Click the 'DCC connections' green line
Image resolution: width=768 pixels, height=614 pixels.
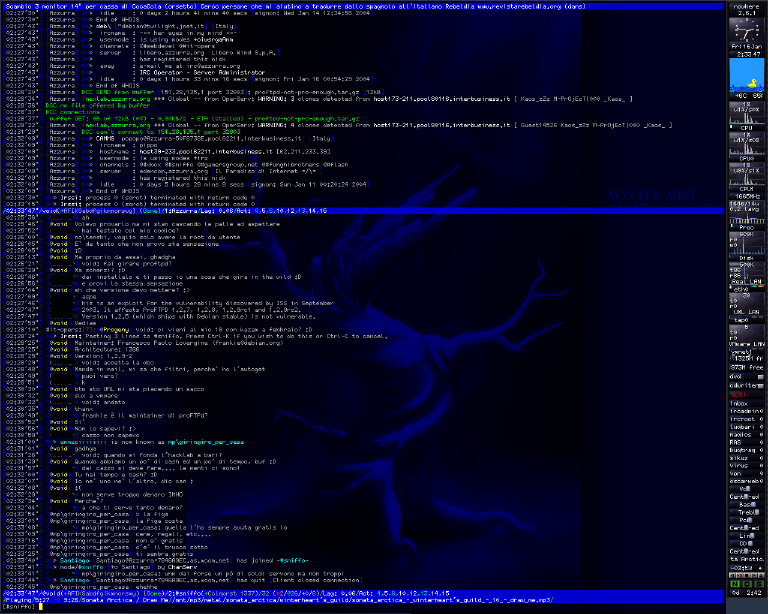(72, 112)
